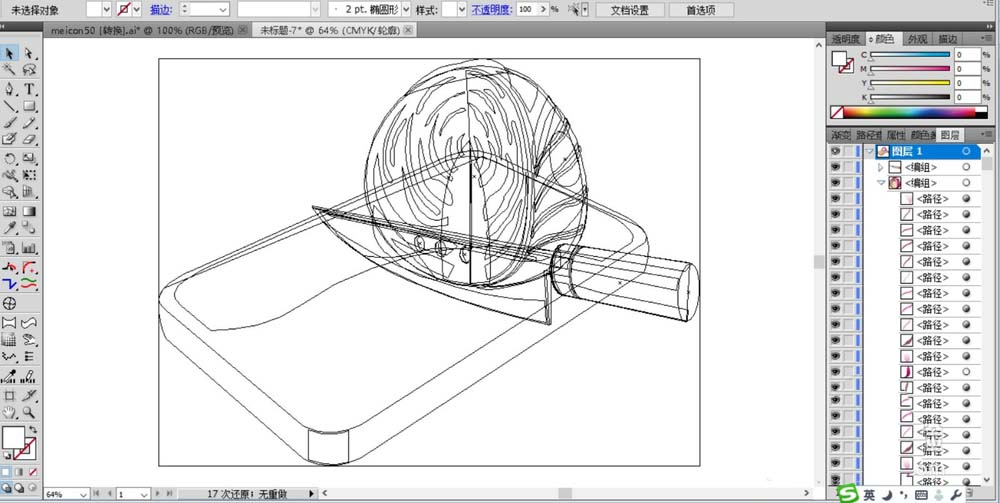The height and width of the screenshot is (503, 1000).
Task: Select the Rotate tool
Action: tap(10, 159)
